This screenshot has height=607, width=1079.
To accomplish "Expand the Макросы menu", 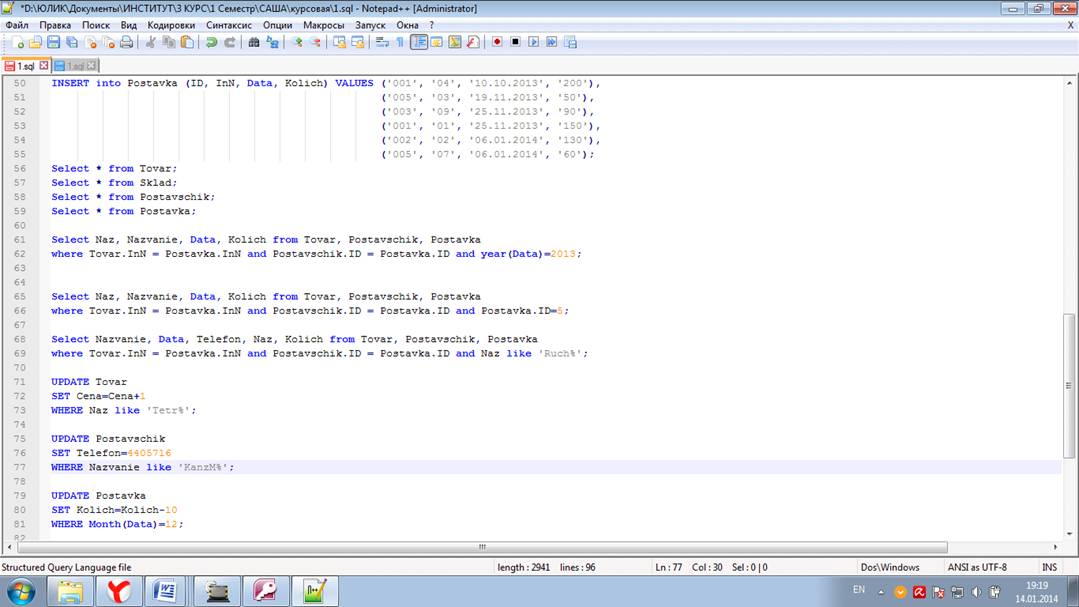I will click(x=324, y=24).
